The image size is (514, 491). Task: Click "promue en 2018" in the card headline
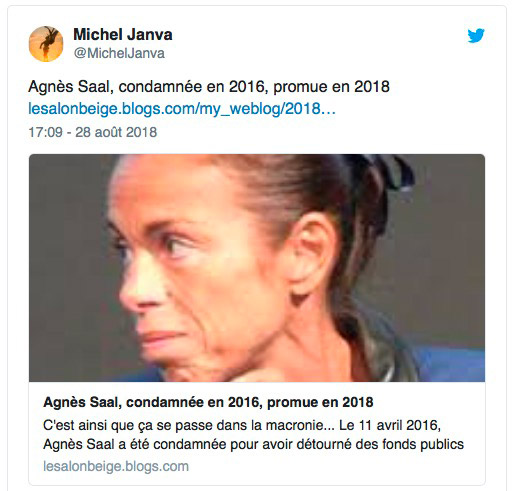click(x=320, y=402)
